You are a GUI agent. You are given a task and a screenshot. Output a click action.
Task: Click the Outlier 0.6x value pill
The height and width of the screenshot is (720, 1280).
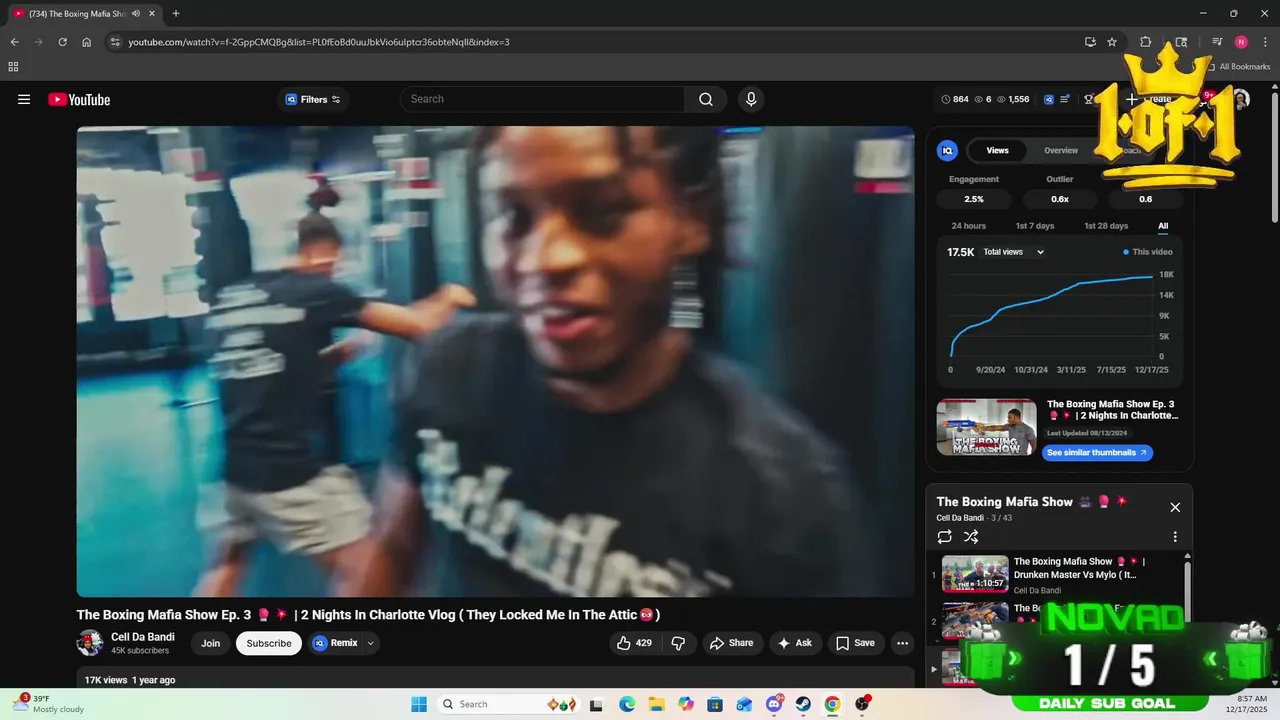click(x=1060, y=199)
